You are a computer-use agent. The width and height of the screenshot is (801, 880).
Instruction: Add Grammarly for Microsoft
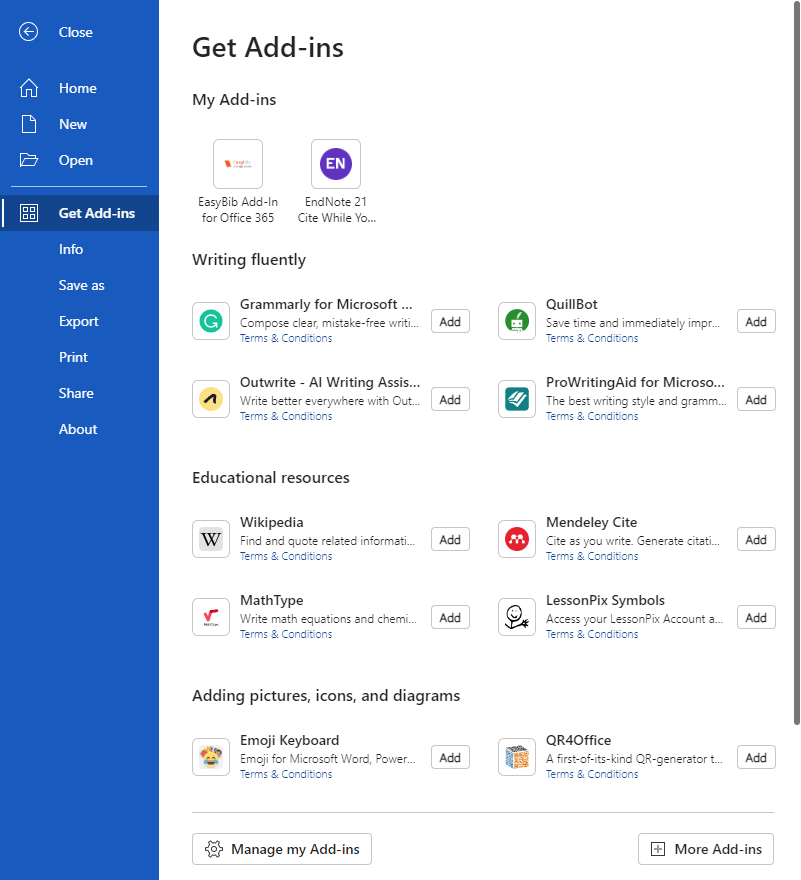coord(450,322)
